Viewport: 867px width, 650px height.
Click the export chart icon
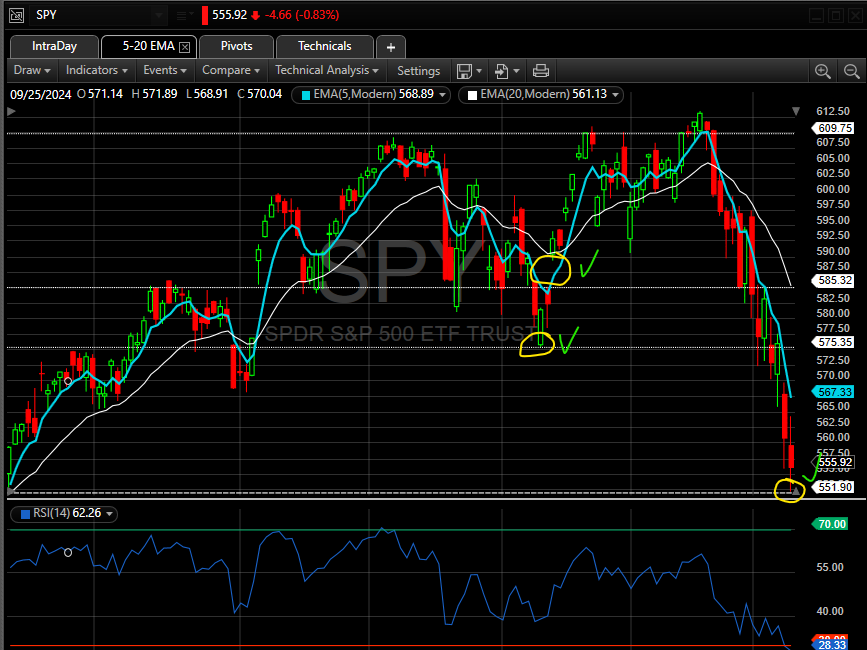click(x=503, y=71)
